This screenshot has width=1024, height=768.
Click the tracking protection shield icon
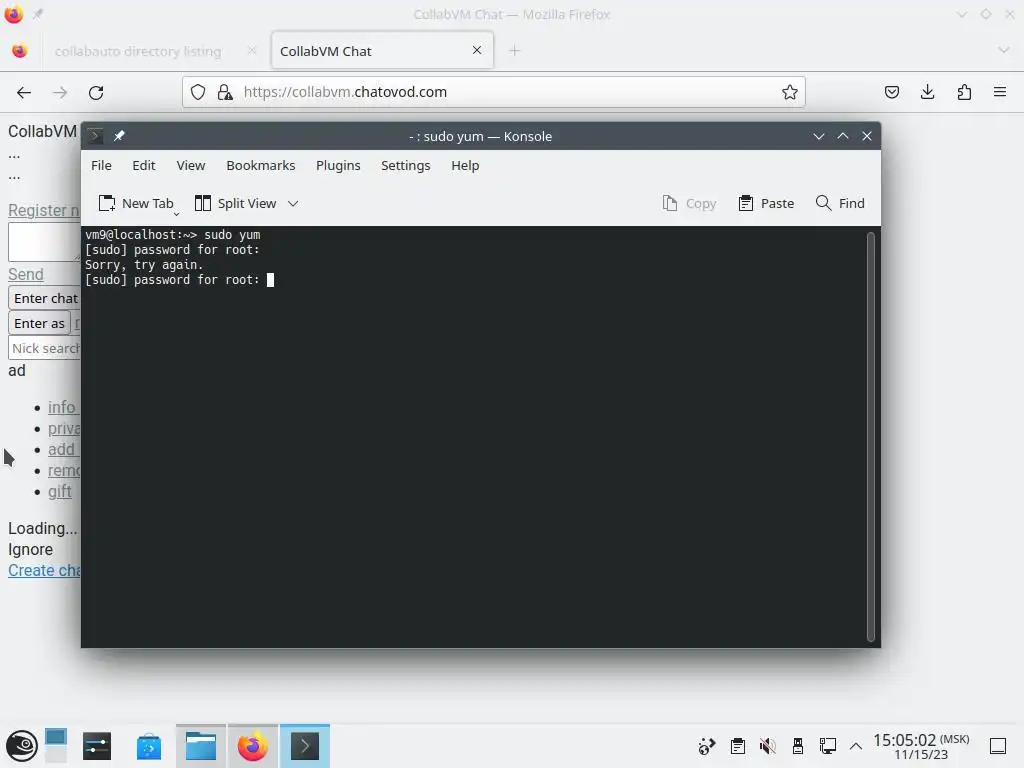pyautogui.click(x=198, y=92)
